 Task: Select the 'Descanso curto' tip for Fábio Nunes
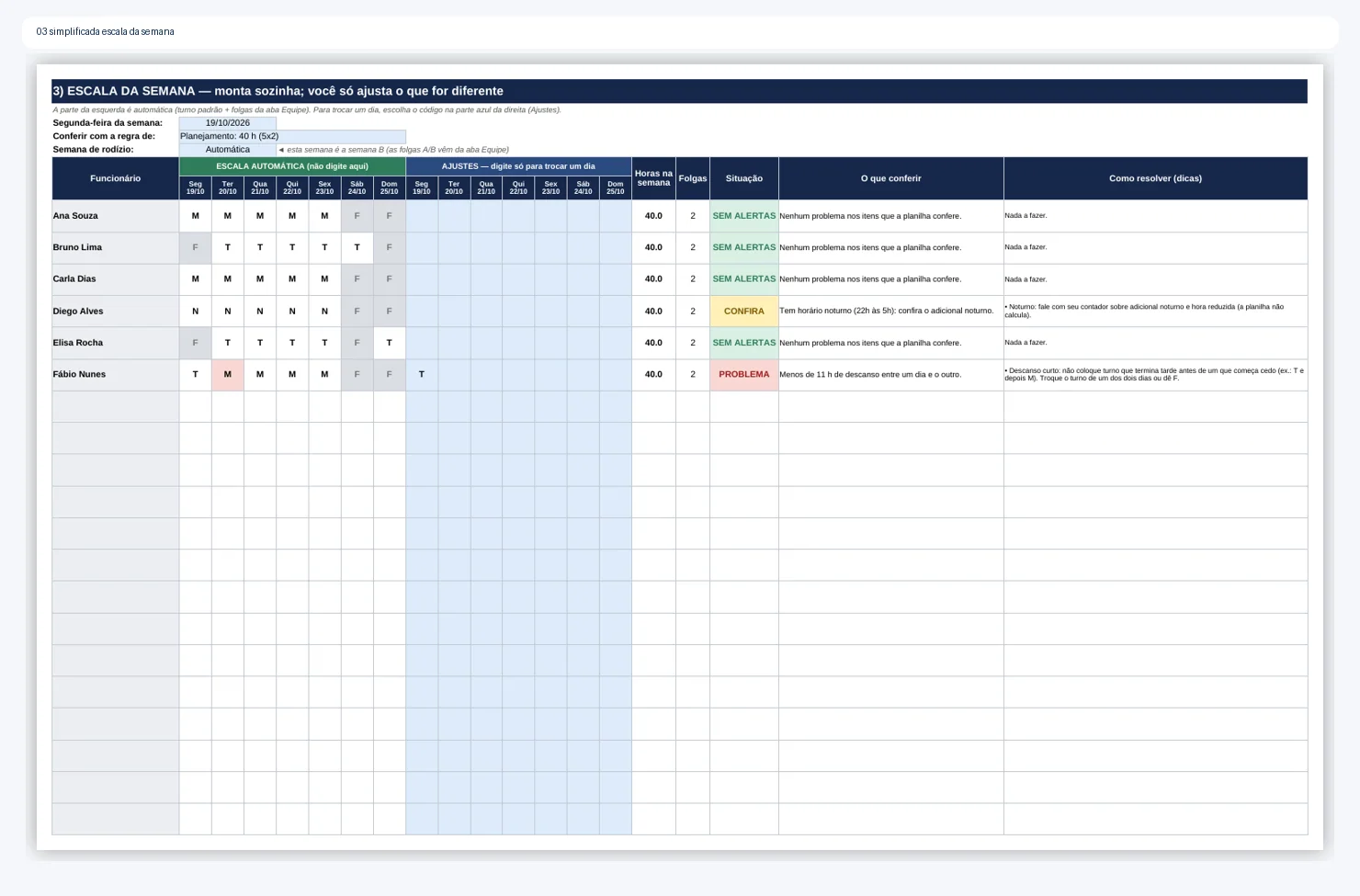pos(1154,375)
